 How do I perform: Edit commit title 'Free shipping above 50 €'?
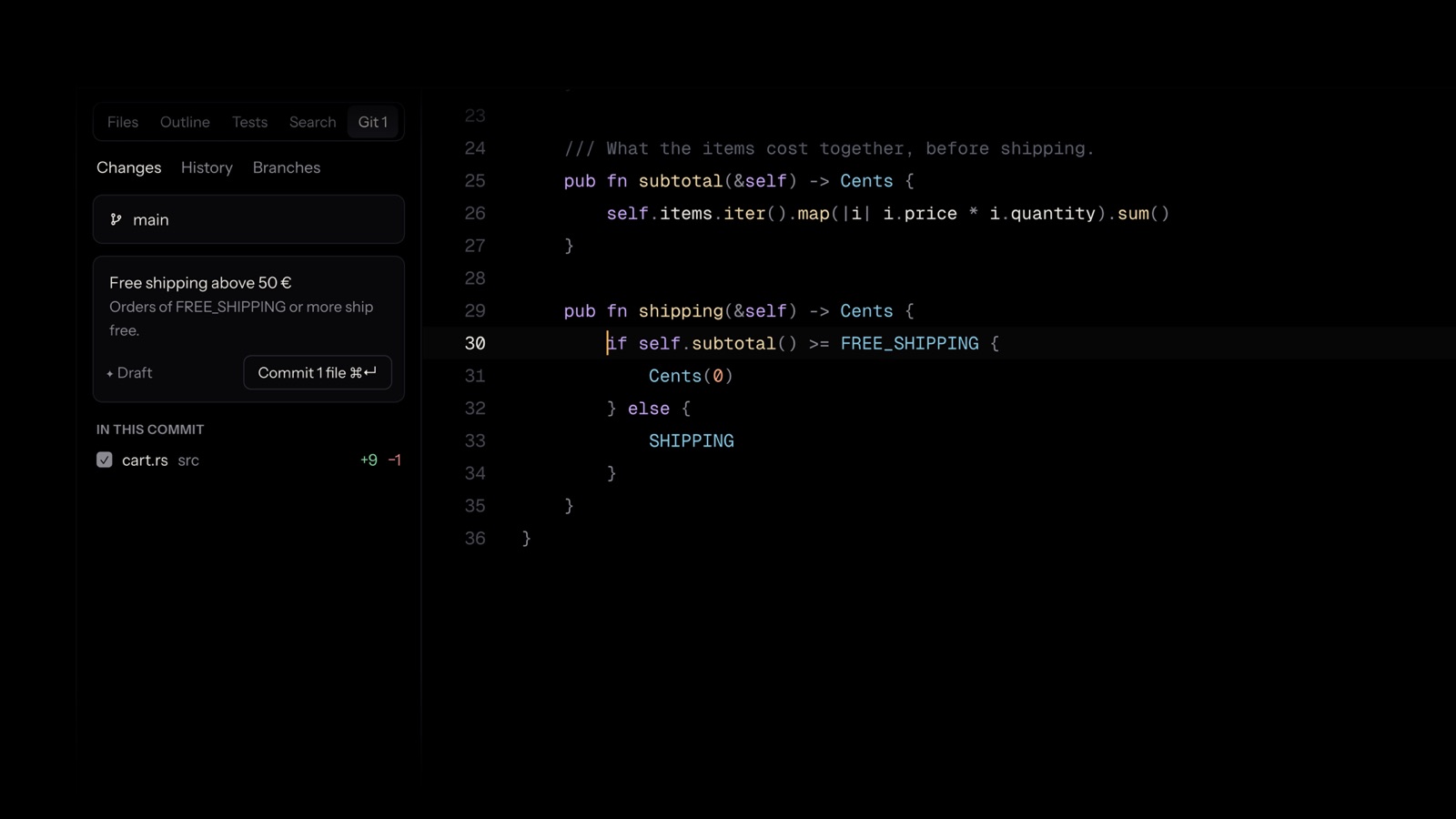pos(200,283)
